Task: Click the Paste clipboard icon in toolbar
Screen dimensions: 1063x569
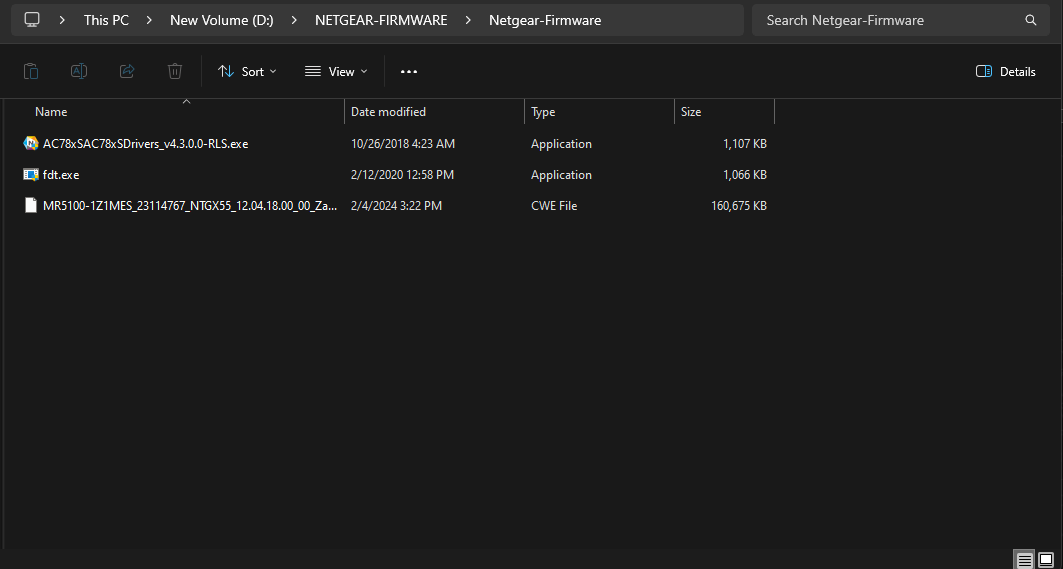Action: [31, 71]
